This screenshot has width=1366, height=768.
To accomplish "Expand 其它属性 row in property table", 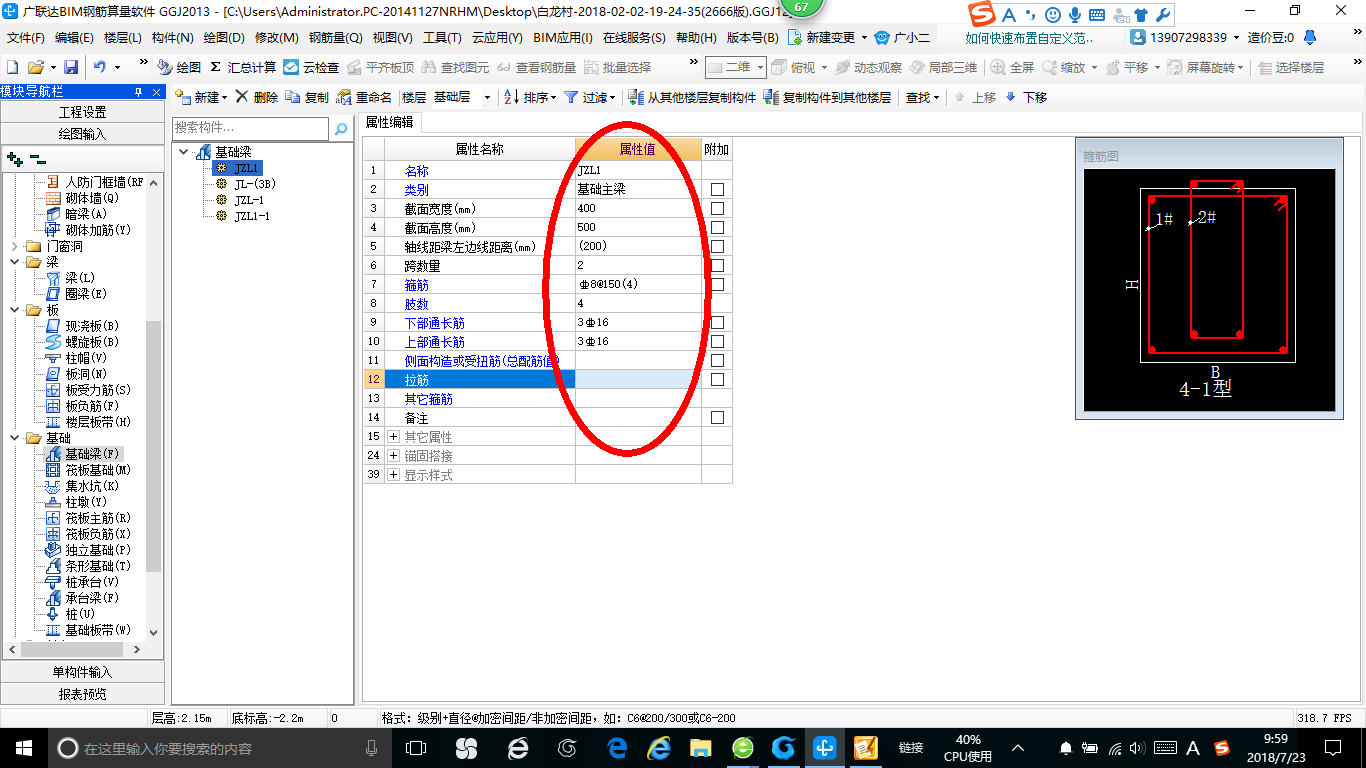I will click(x=393, y=437).
